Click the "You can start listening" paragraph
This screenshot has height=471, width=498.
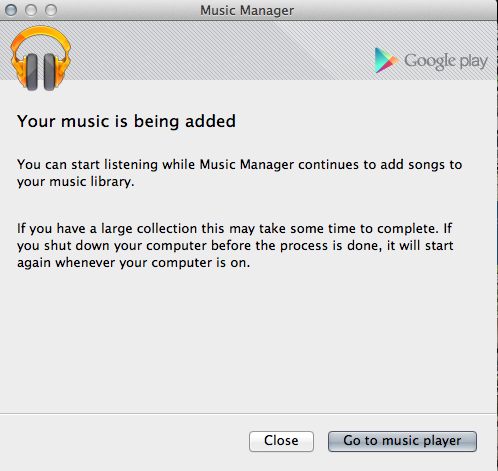pos(239,173)
